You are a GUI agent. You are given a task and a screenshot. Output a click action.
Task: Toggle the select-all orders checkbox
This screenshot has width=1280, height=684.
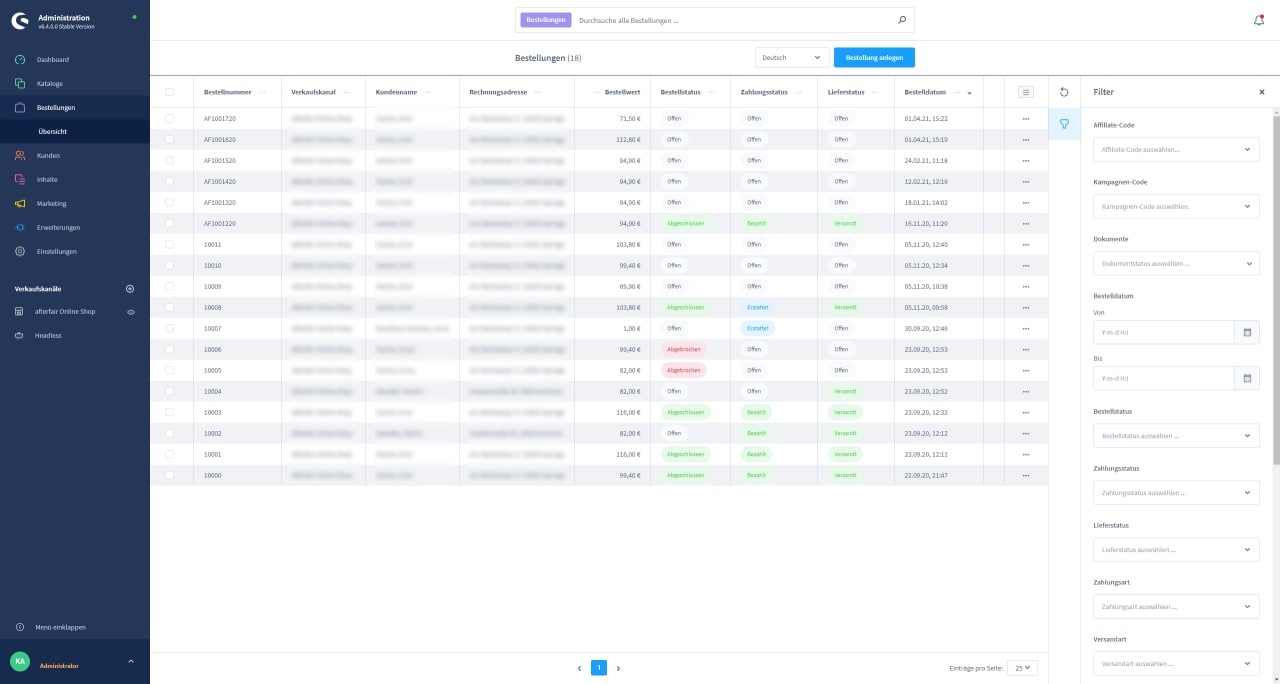coord(170,92)
